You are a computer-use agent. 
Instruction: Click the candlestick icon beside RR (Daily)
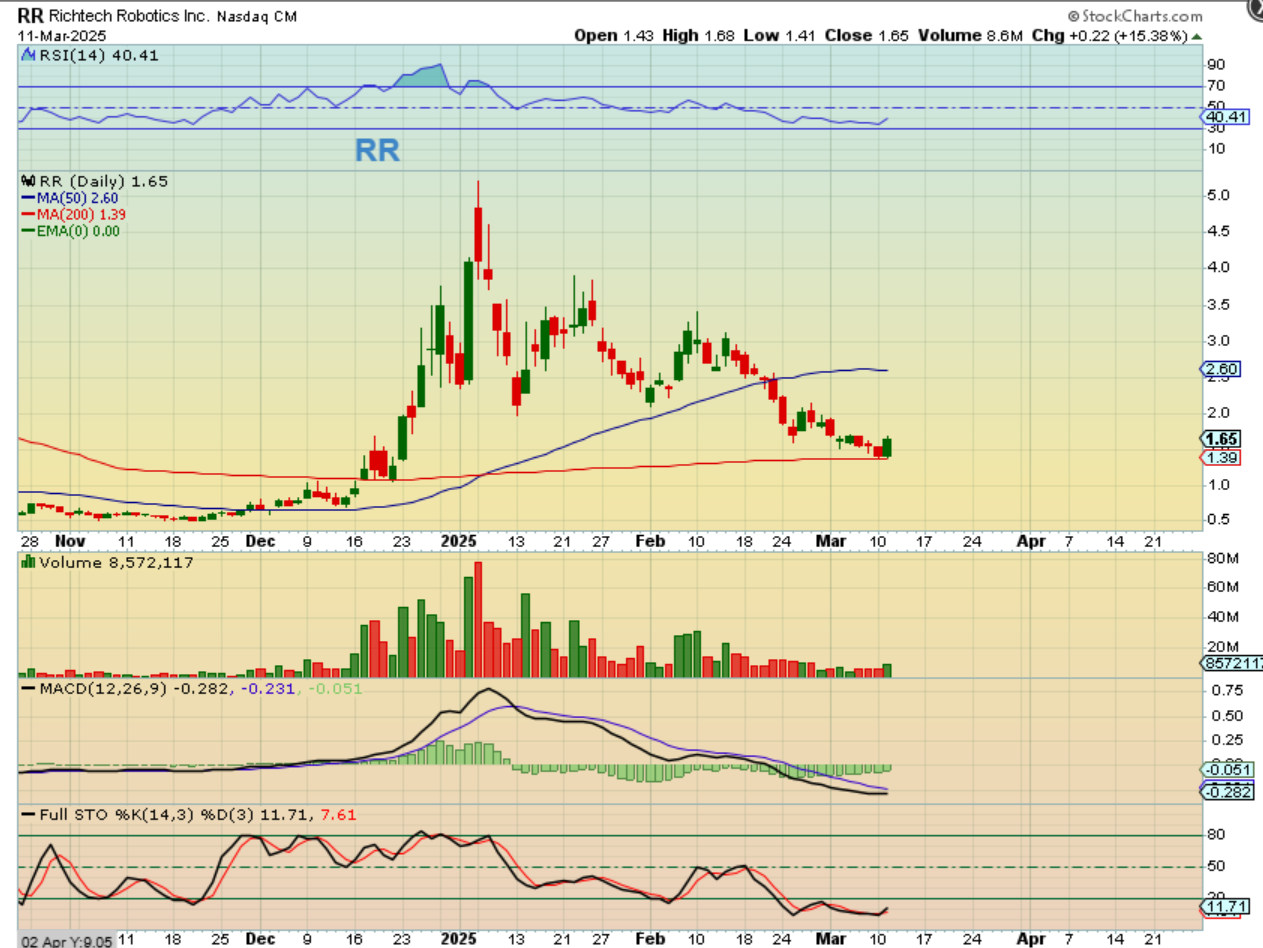(27, 181)
